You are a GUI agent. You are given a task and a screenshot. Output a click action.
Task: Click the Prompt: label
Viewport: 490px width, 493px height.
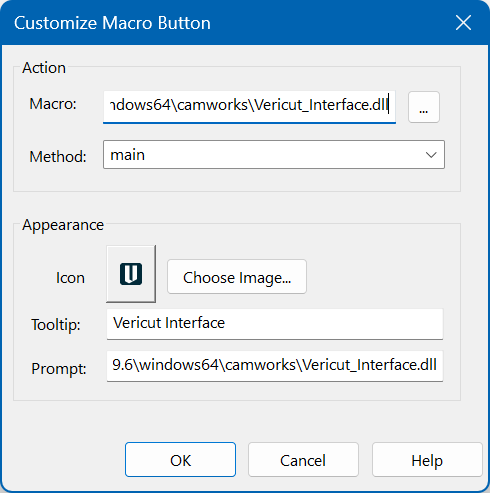(x=59, y=369)
